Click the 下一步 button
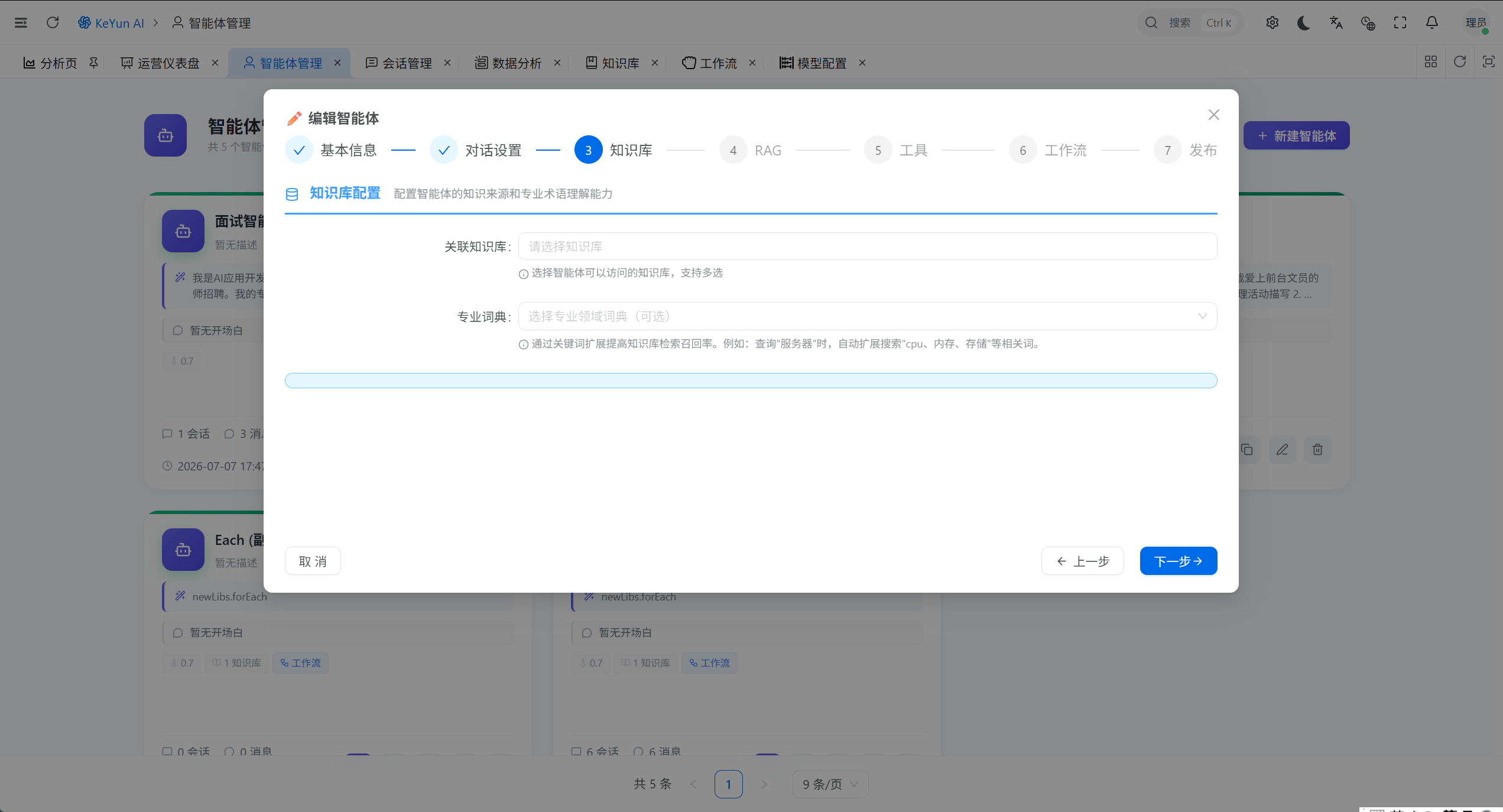 pyautogui.click(x=1179, y=561)
